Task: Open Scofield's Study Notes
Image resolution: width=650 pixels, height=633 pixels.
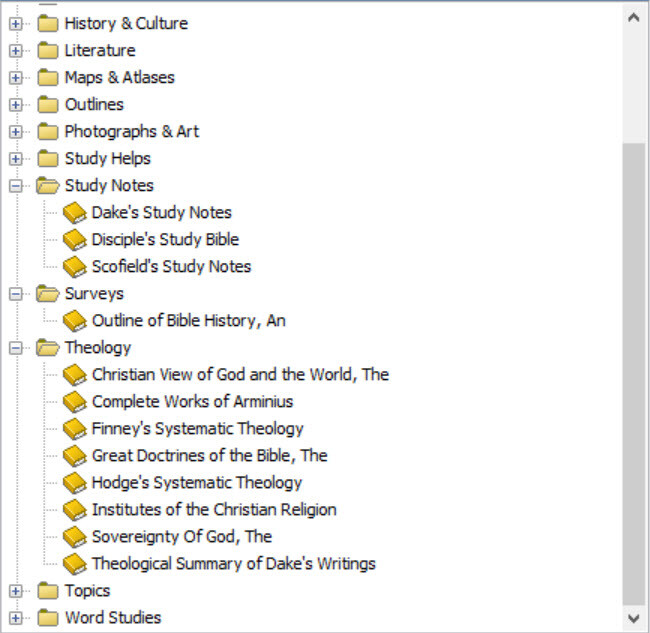Action: 171,267
